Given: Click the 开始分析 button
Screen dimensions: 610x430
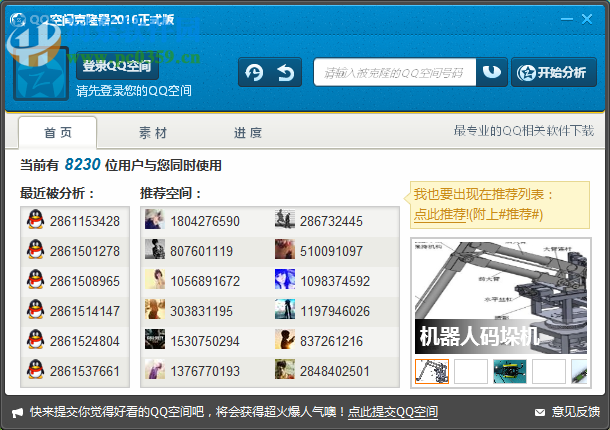Looking at the screenshot, I should coord(554,72).
